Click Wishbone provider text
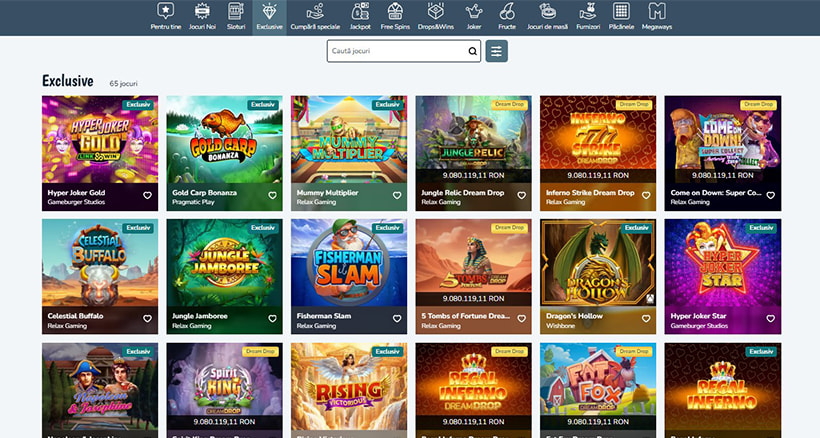The height and width of the screenshot is (438, 820). pos(560,326)
